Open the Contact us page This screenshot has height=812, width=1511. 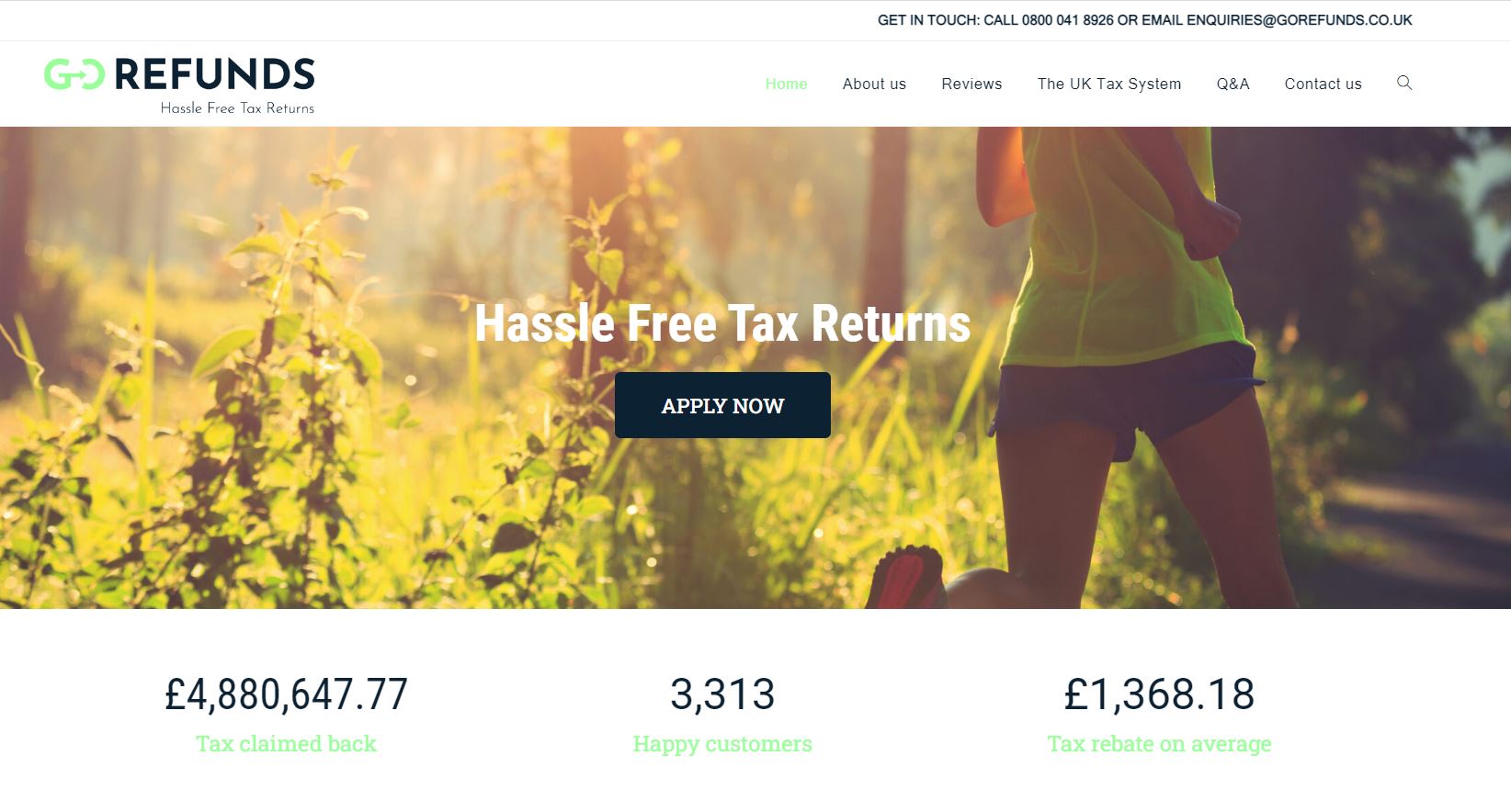(x=1323, y=84)
